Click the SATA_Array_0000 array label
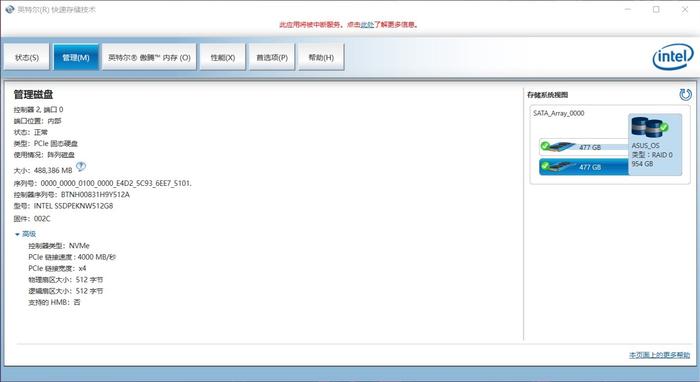 pyautogui.click(x=558, y=113)
